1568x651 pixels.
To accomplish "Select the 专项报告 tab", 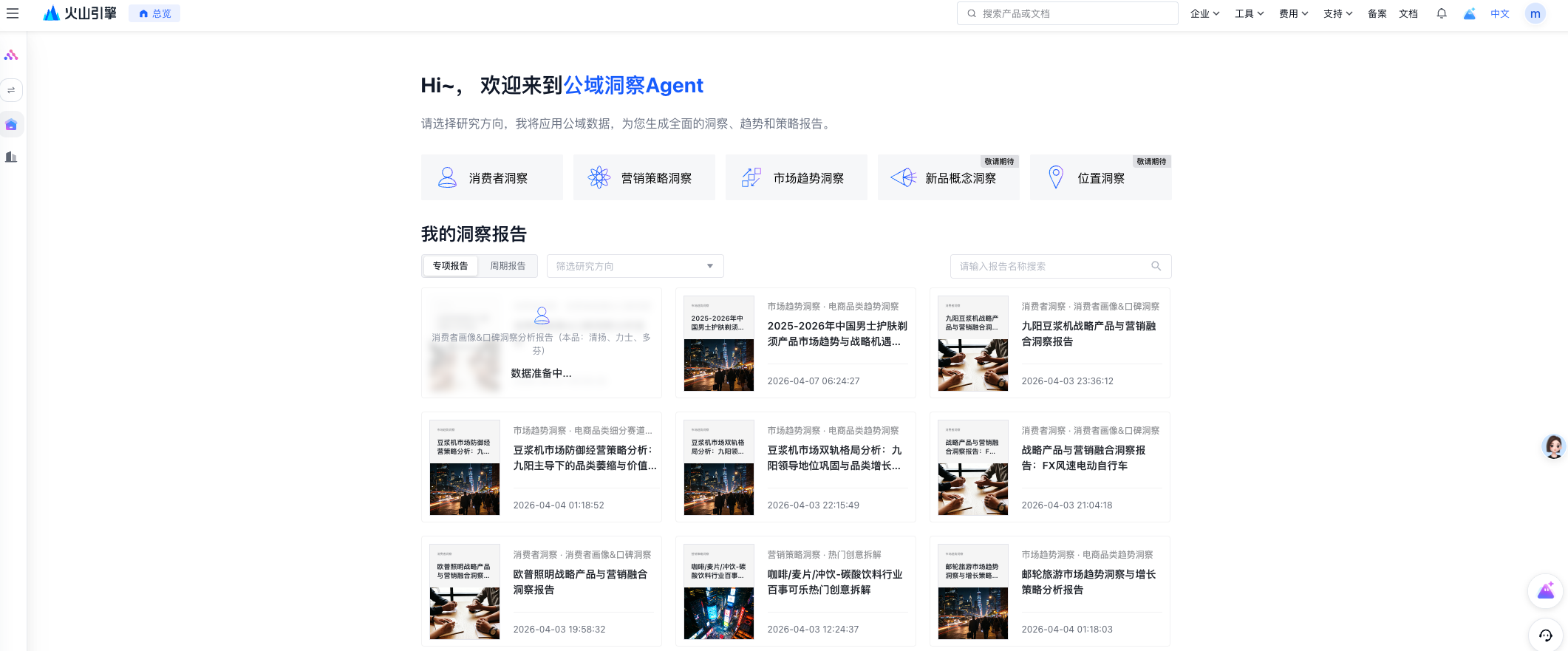I will (x=450, y=266).
